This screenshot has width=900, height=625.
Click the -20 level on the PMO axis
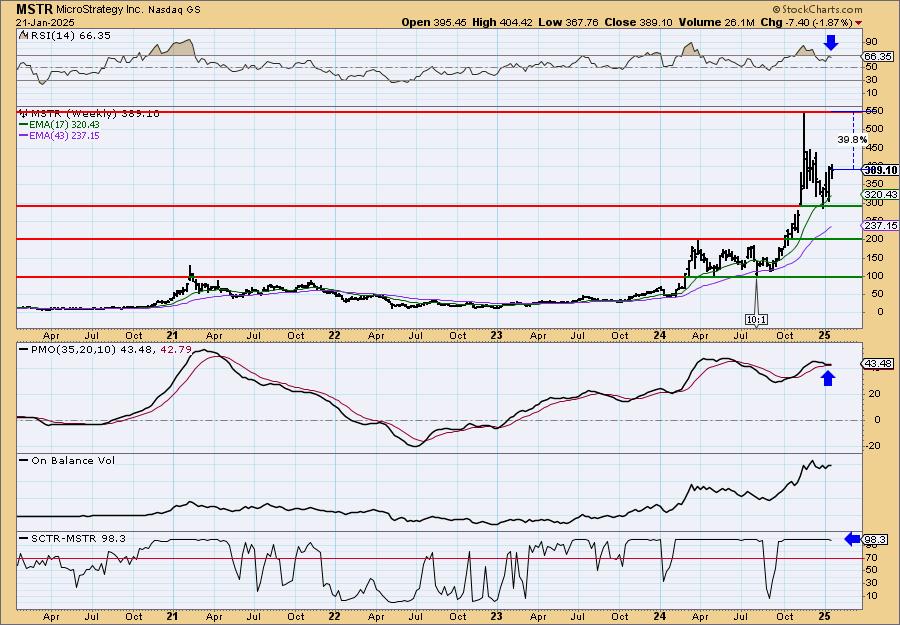point(872,446)
